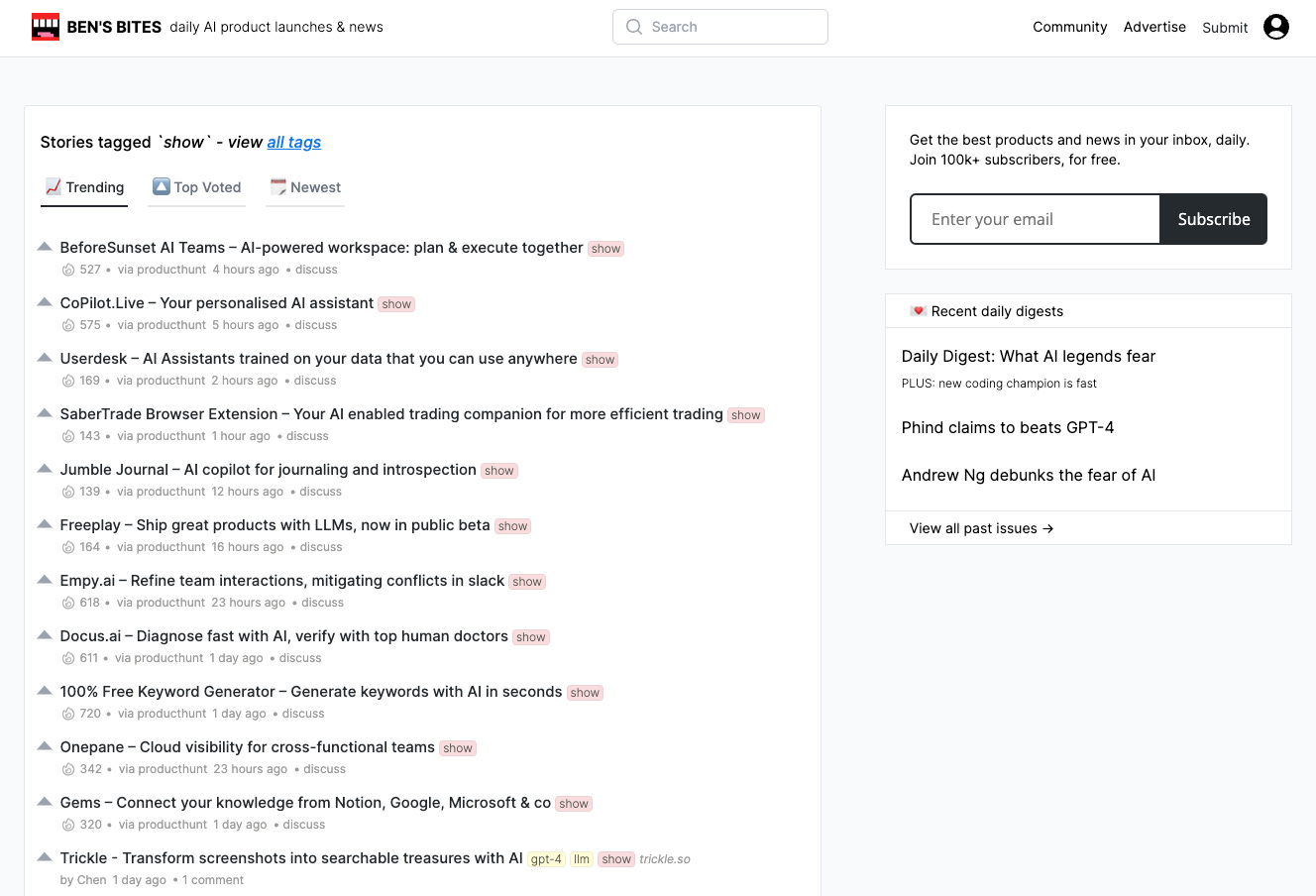Open the Freeplay story title
This screenshot has height=896, width=1316.
click(274, 524)
